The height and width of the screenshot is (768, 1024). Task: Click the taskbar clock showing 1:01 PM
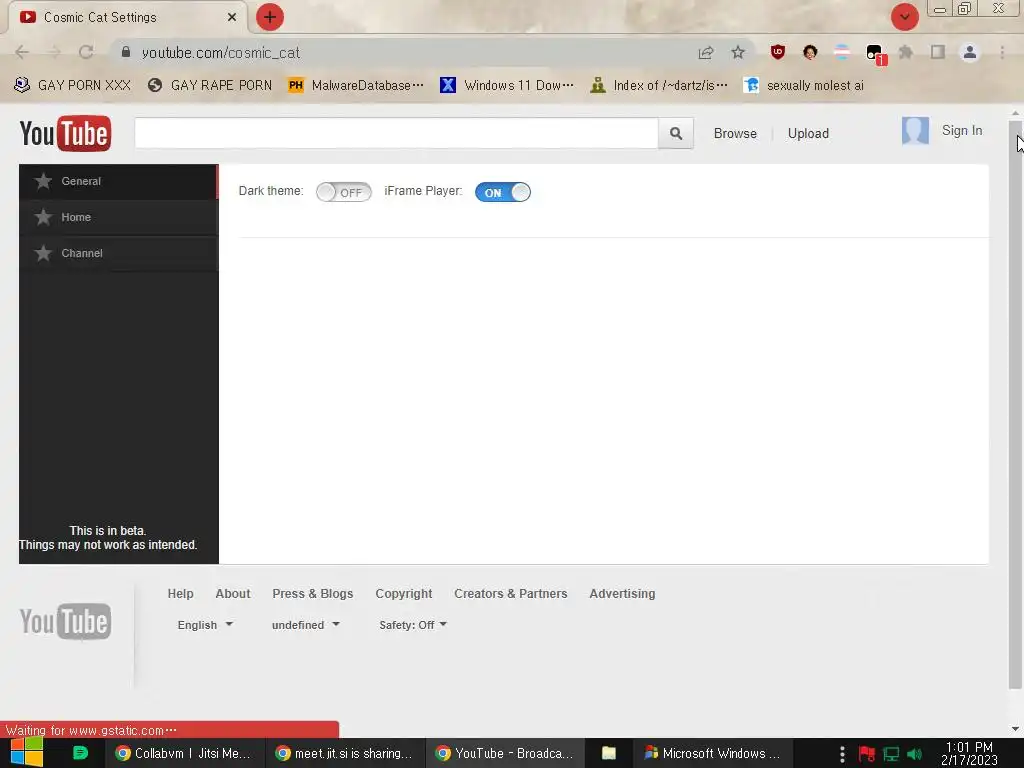point(969,754)
